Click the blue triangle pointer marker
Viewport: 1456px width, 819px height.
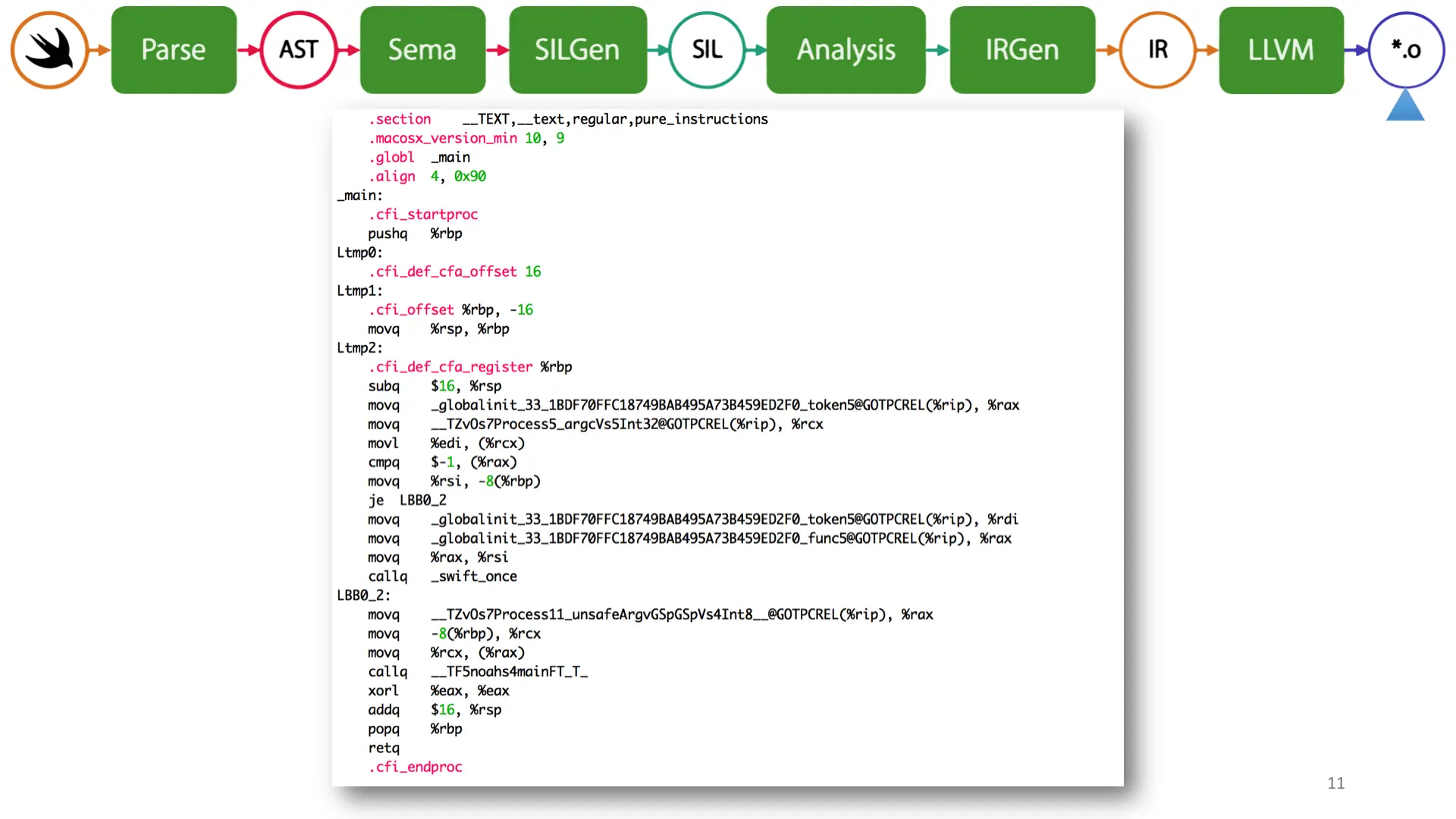click(x=1405, y=107)
